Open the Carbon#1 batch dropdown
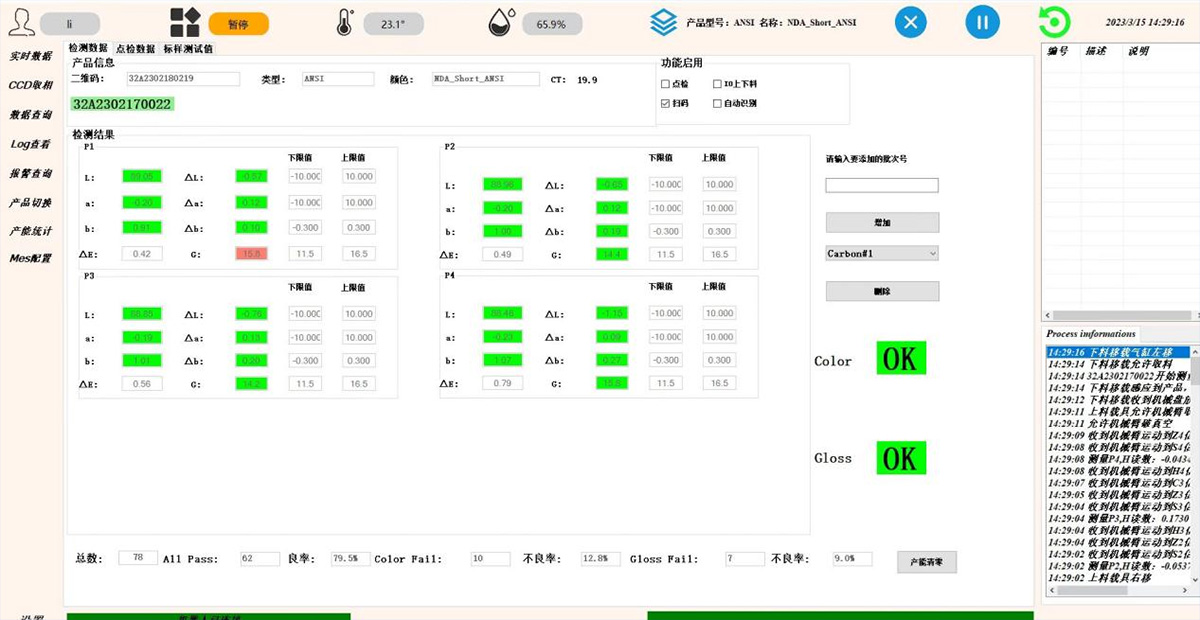The height and width of the screenshot is (620, 1200). 882,254
